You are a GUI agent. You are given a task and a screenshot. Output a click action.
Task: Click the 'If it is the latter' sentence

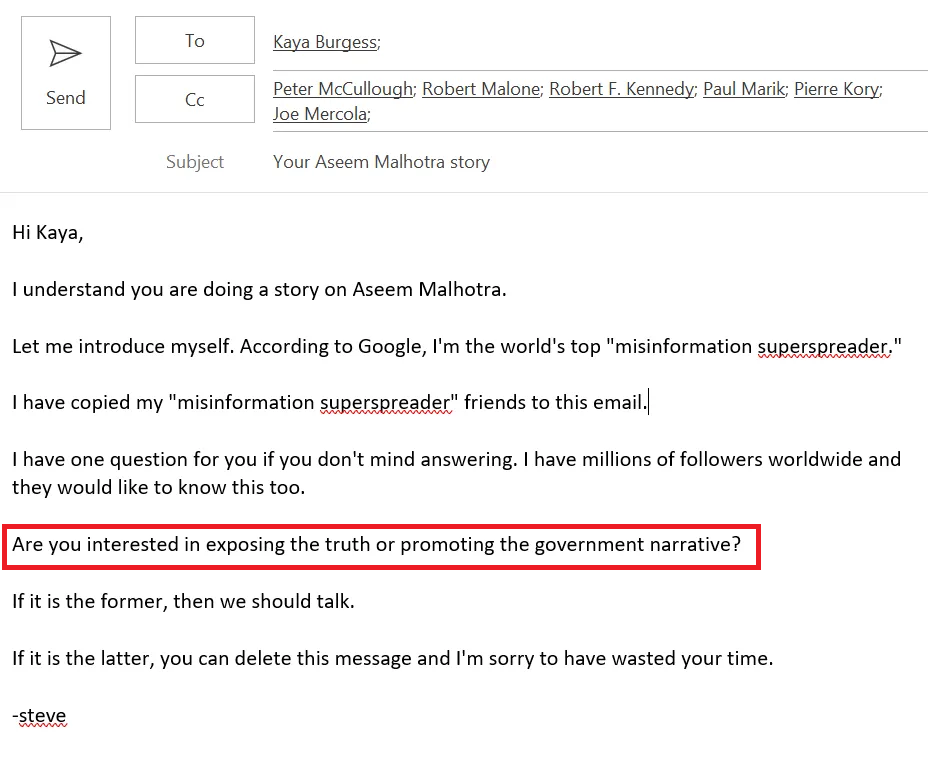pos(392,659)
